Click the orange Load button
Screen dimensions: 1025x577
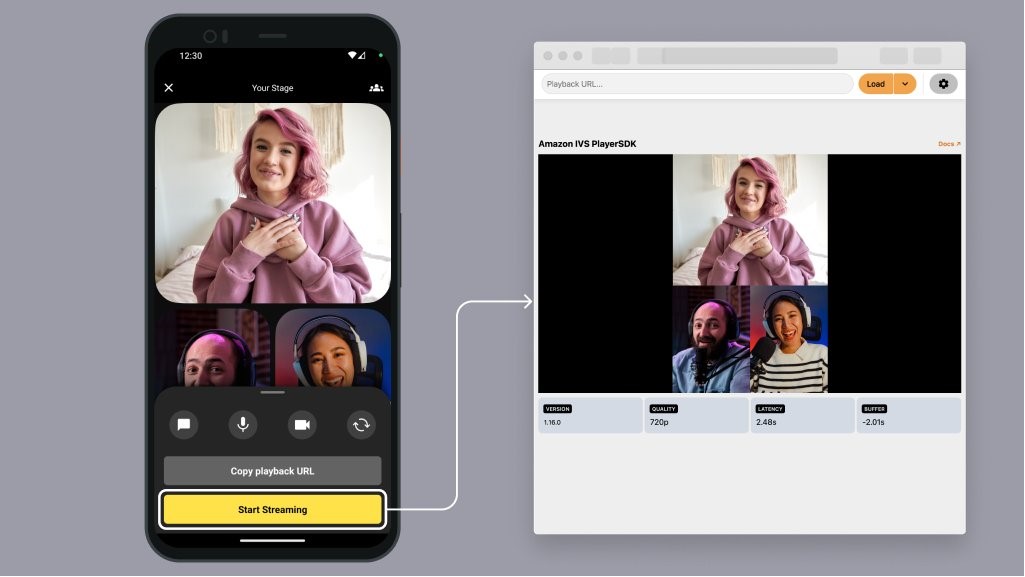[x=876, y=84]
